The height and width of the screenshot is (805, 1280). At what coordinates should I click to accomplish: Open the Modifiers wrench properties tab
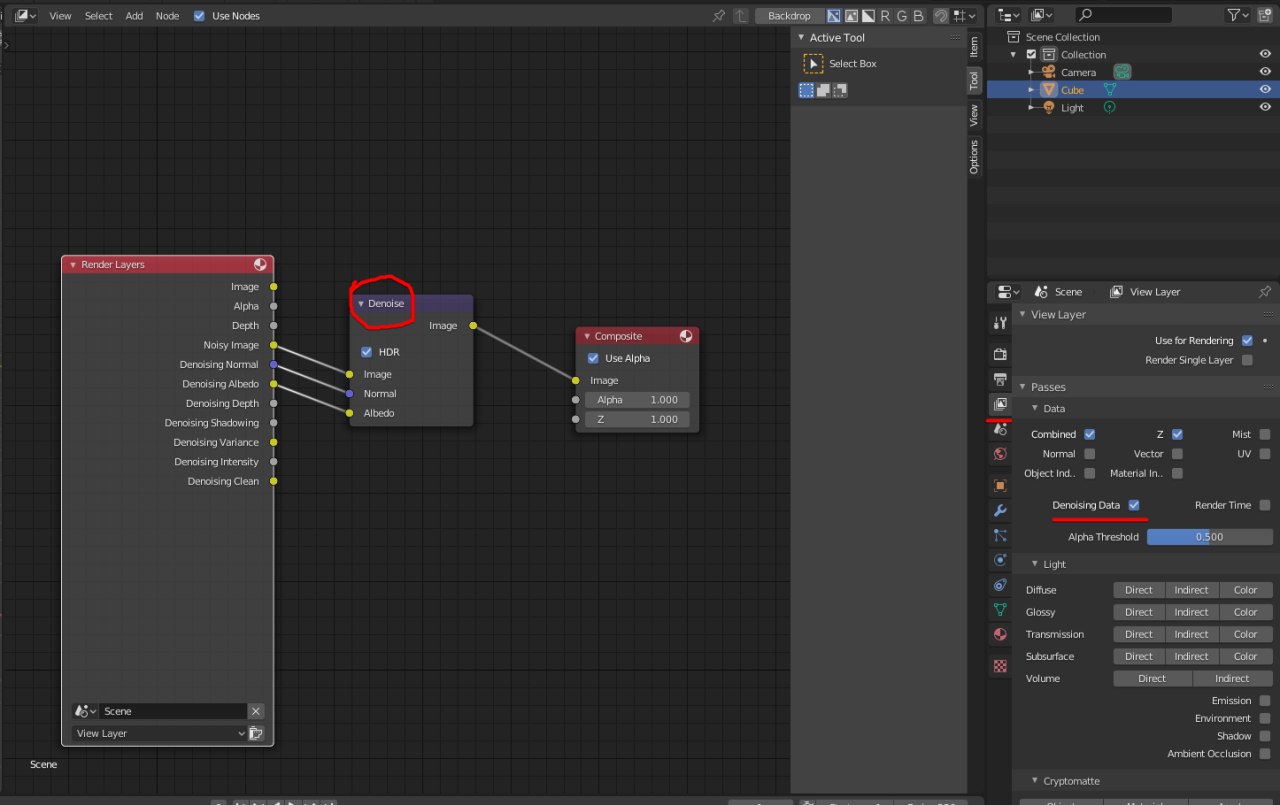(x=999, y=511)
